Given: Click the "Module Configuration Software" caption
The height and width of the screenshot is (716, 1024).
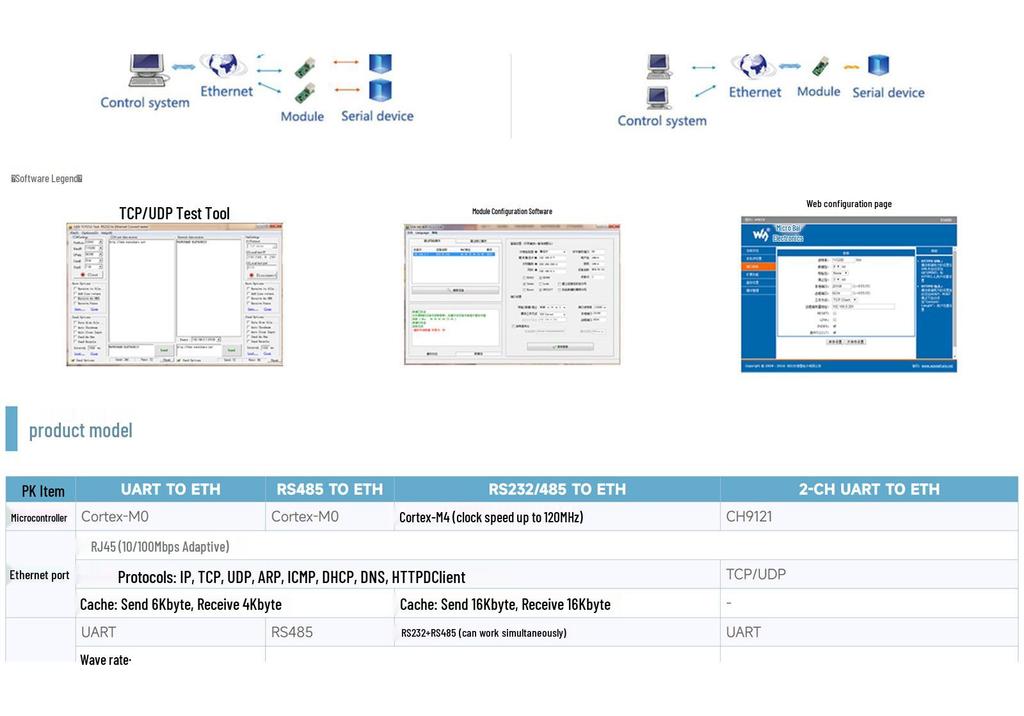Looking at the screenshot, I should 512,212.
